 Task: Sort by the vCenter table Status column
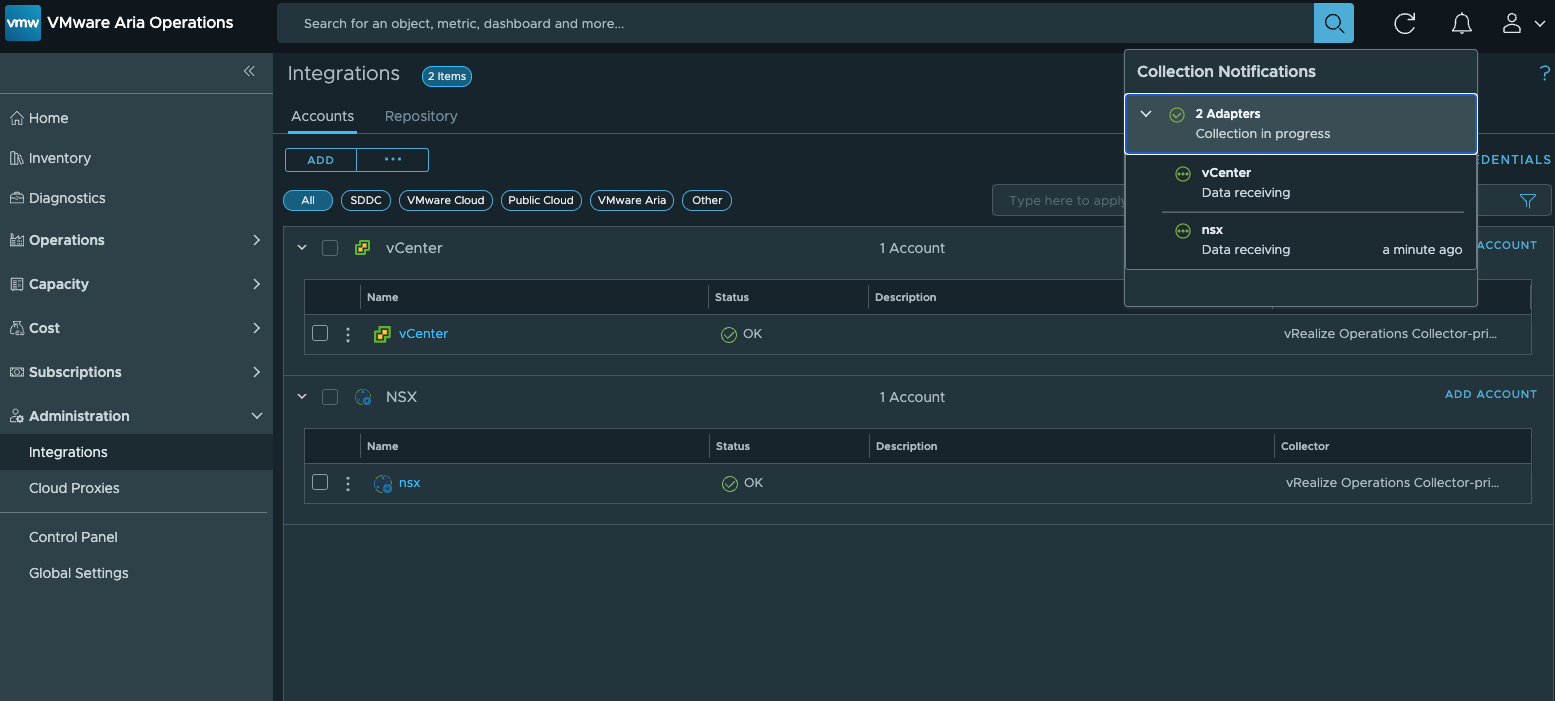click(732, 297)
